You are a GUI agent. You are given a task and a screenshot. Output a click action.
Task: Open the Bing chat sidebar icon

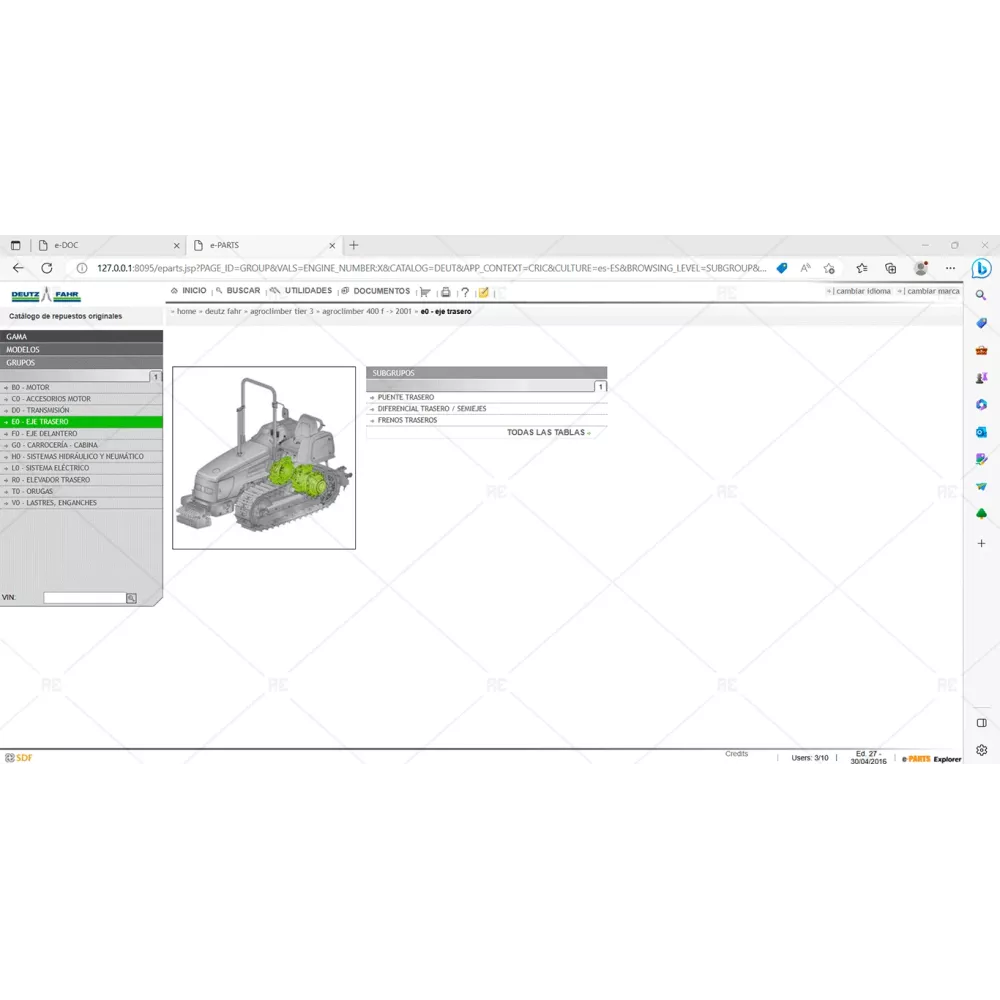coord(981,268)
